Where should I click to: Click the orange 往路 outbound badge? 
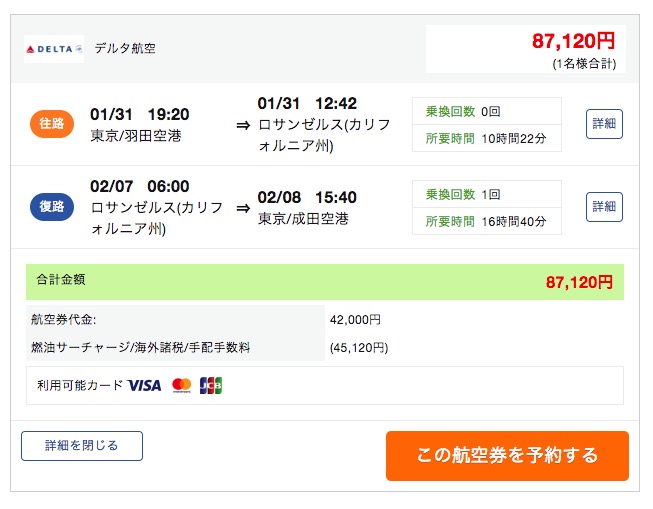pyautogui.click(x=51, y=124)
